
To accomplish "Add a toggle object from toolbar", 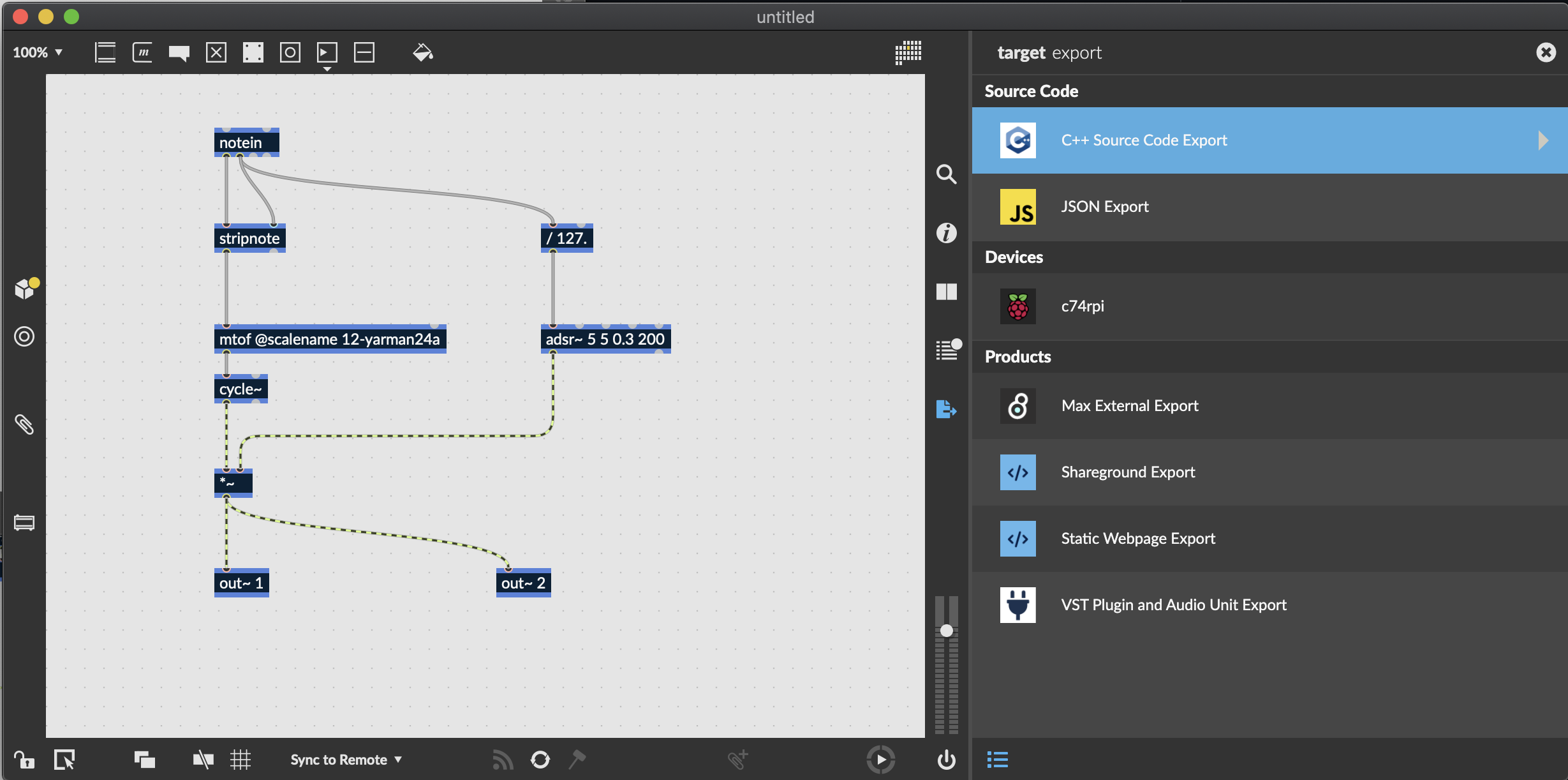I will click(x=216, y=52).
